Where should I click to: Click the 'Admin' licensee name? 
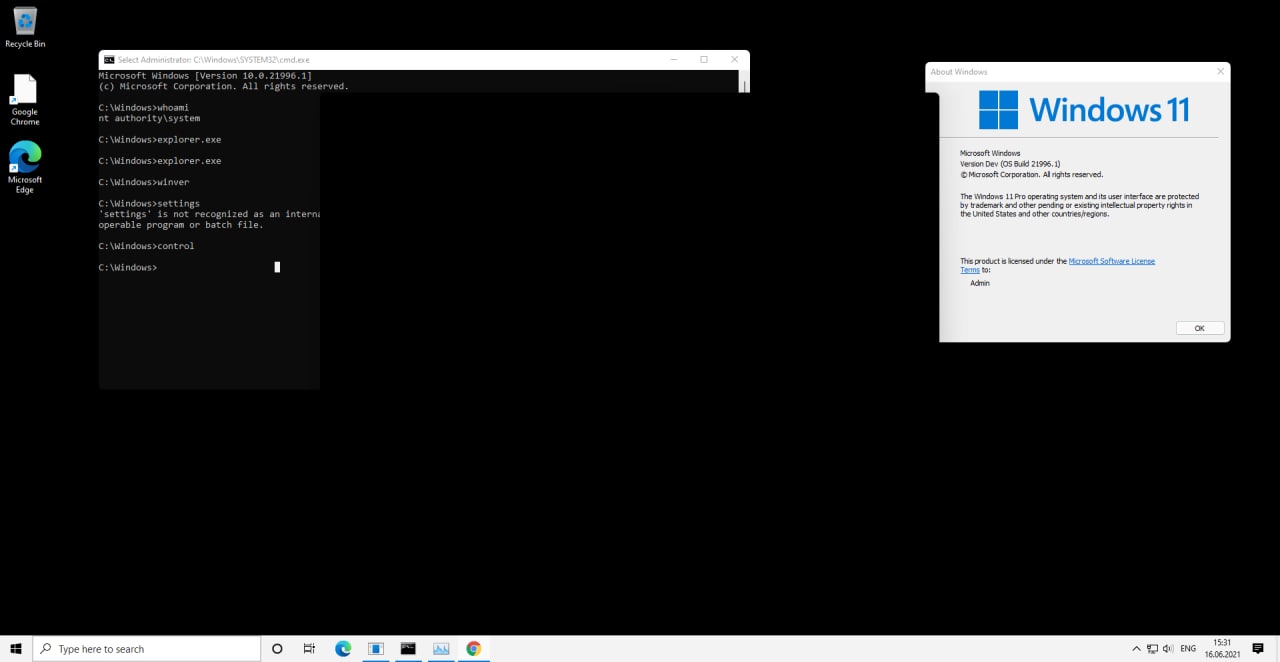click(x=980, y=283)
